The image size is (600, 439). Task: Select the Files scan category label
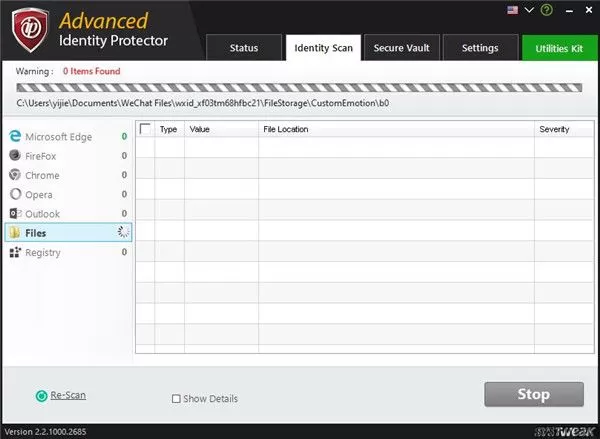coord(36,233)
